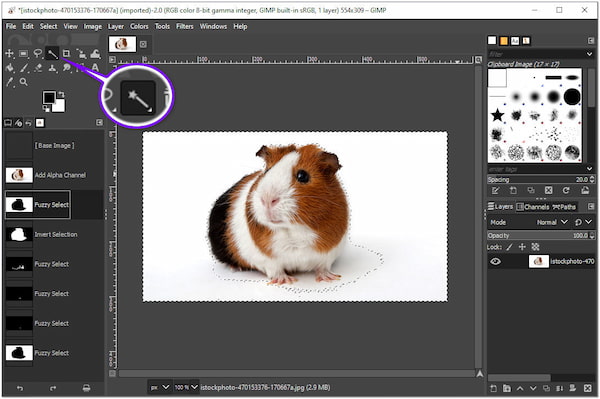
Task: Edit this brush button
Action: [x=496, y=191]
